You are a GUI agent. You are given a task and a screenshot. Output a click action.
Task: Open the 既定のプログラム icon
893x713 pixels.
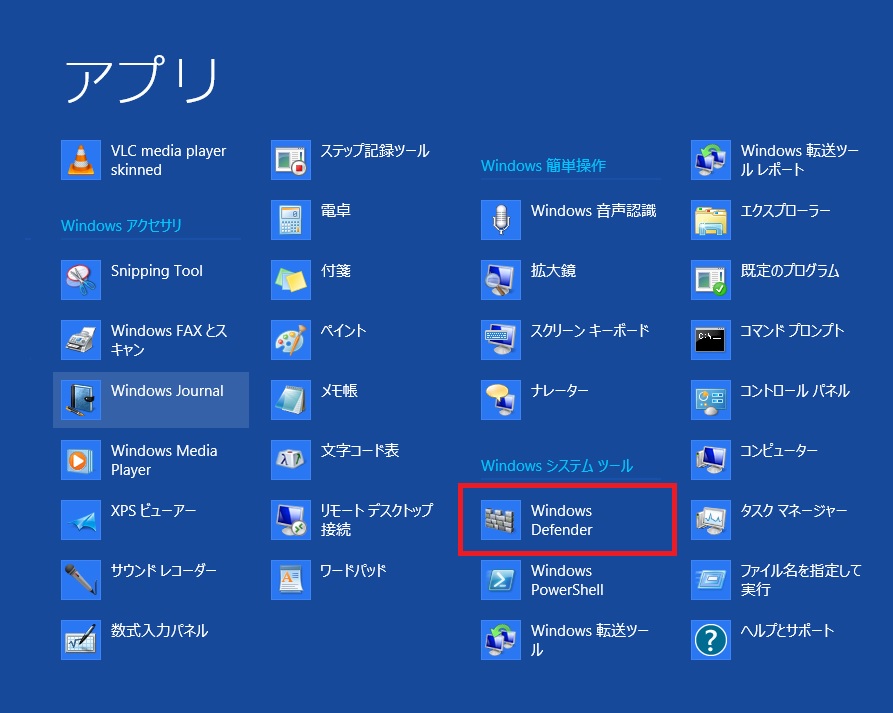(x=711, y=280)
